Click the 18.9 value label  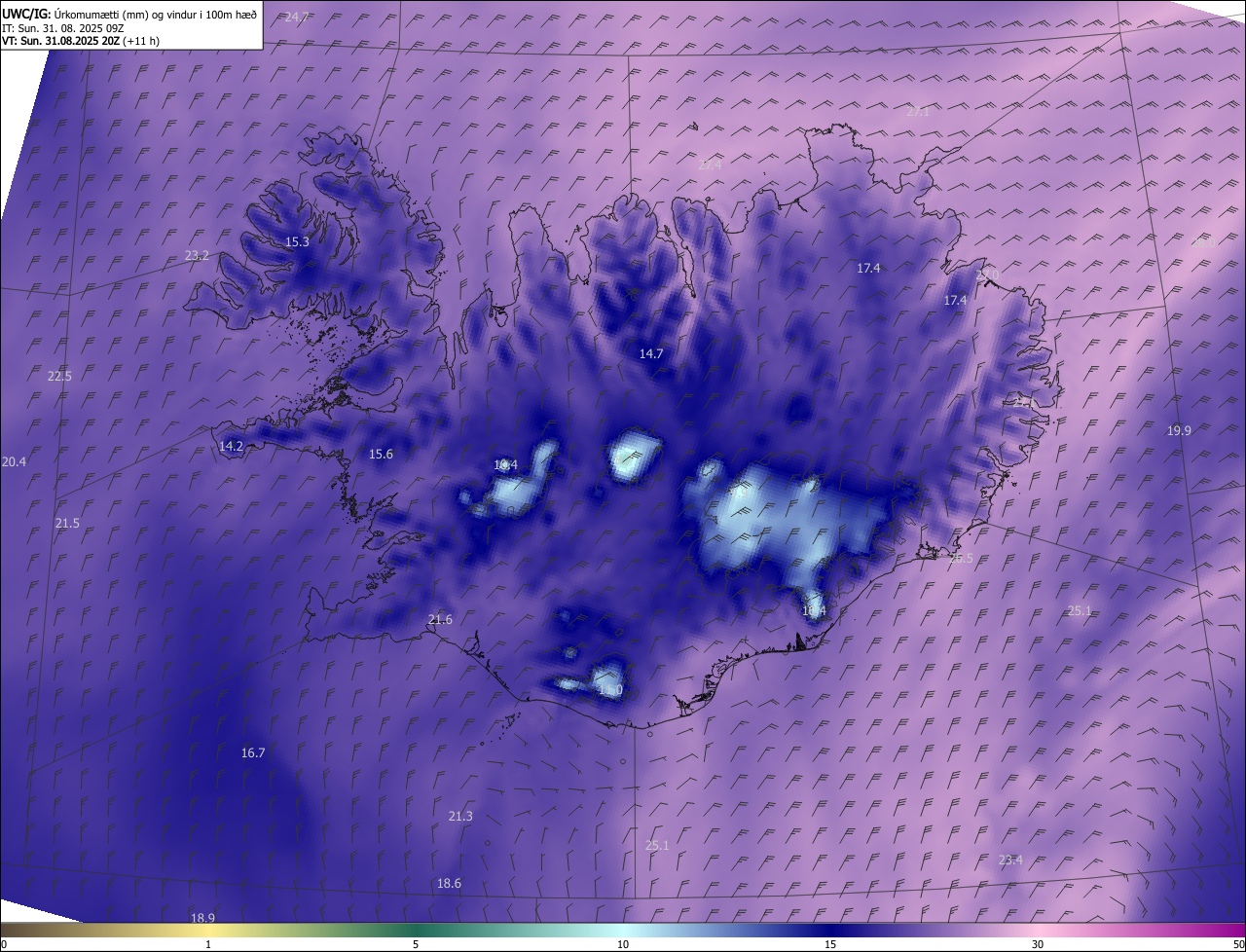click(x=202, y=918)
